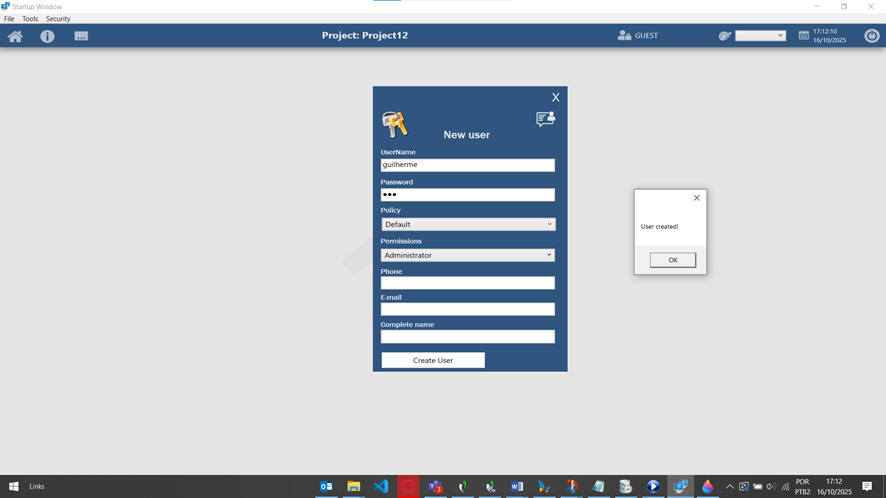Open the top-bar dropdown next to the clock
The width and height of the screenshot is (886, 498).
pos(760,36)
